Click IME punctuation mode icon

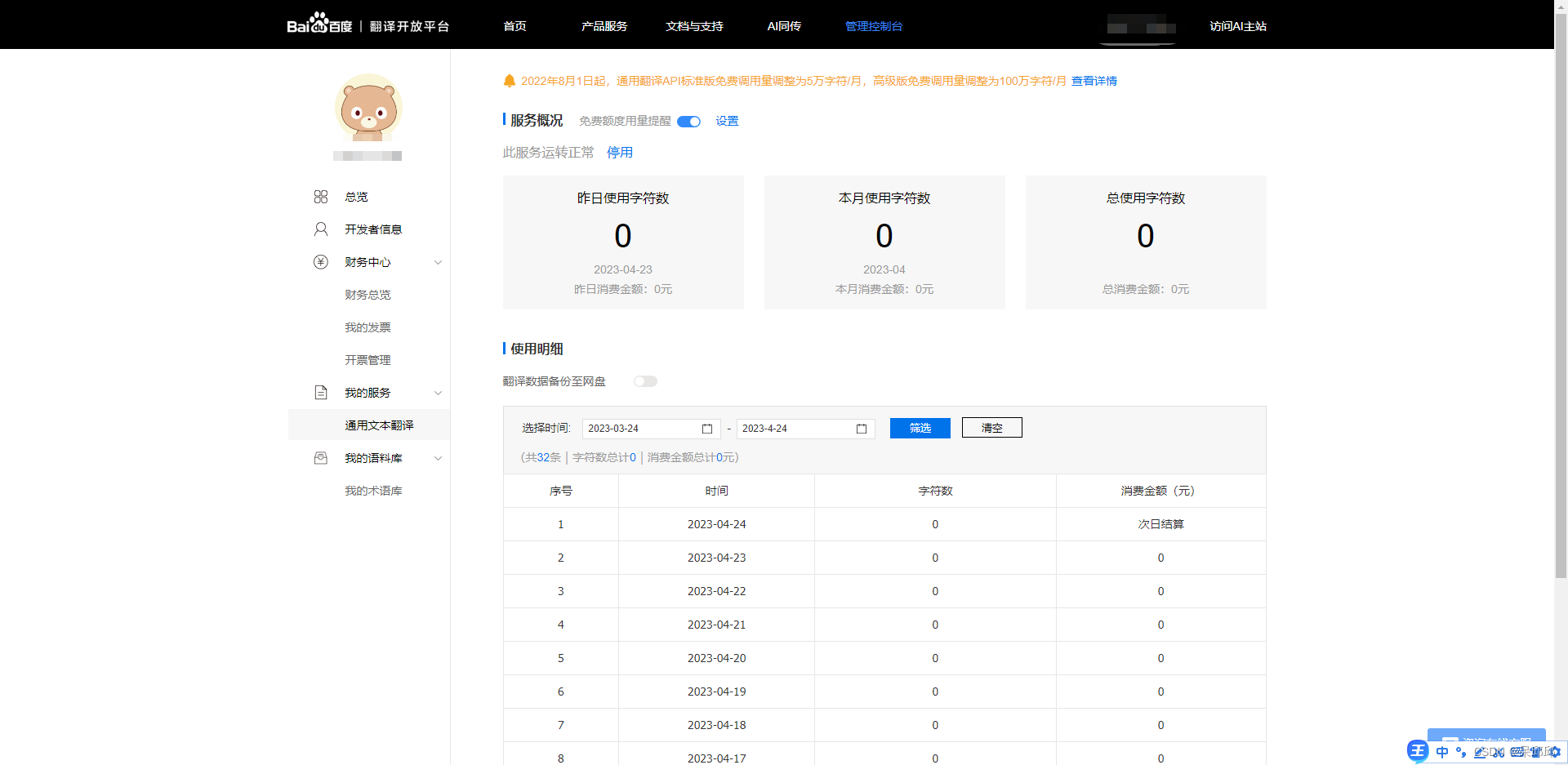tap(1461, 752)
